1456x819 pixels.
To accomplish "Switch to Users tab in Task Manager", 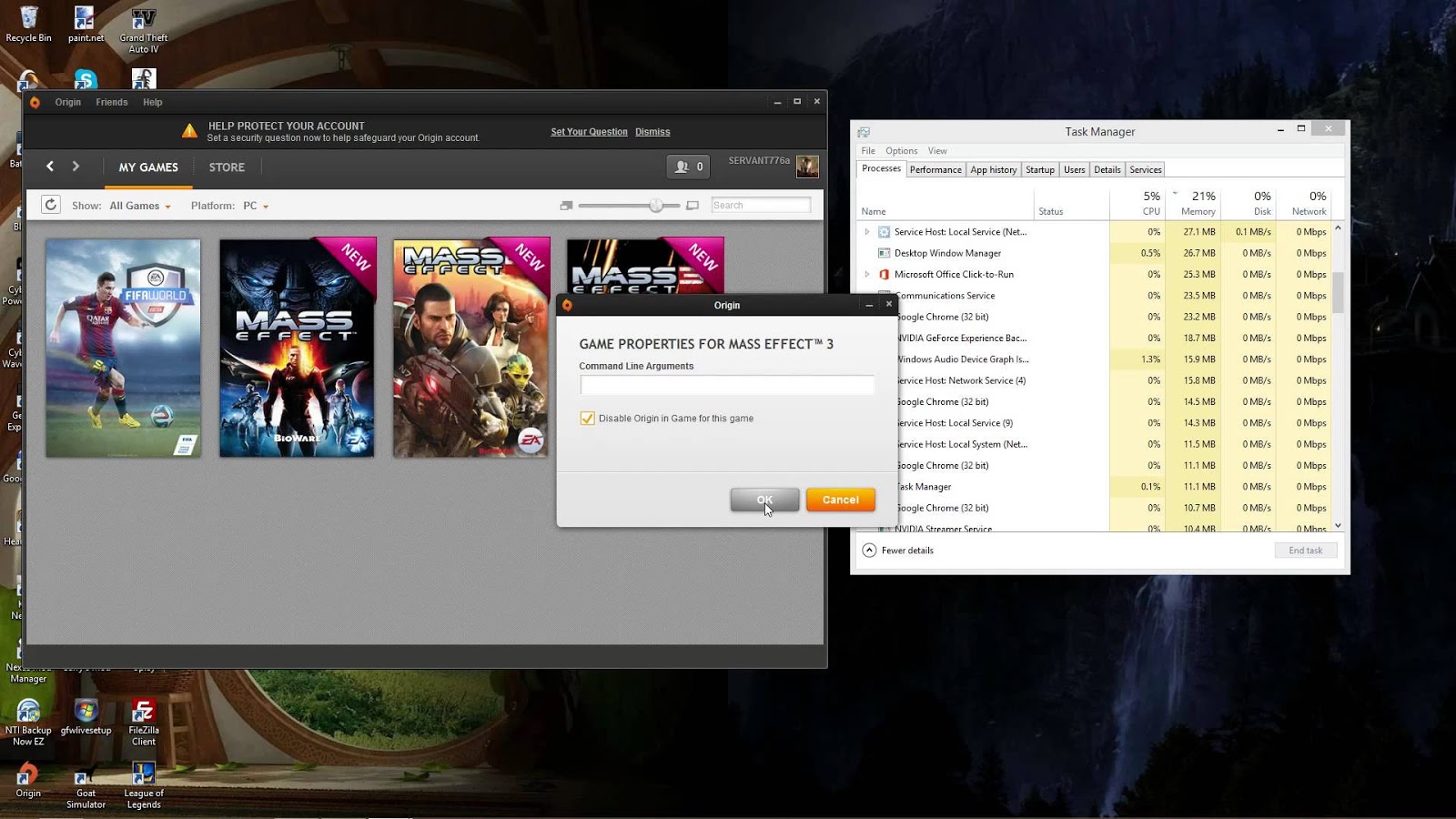I will pos(1075,170).
